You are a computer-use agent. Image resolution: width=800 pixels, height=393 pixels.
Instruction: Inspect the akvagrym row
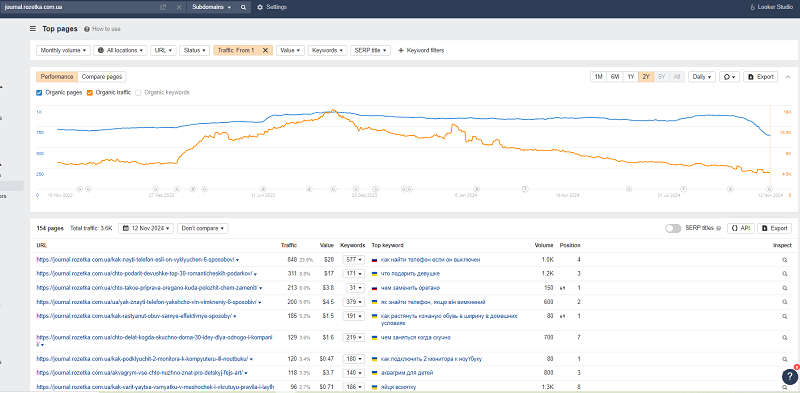[x=785, y=373]
